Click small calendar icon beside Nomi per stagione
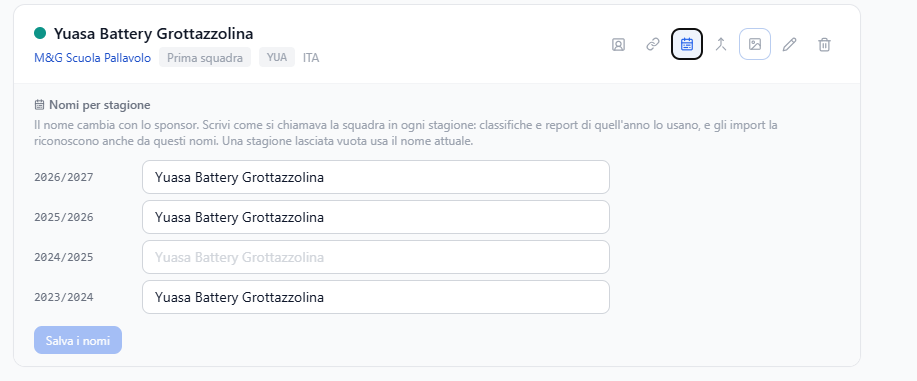 [39, 105]
